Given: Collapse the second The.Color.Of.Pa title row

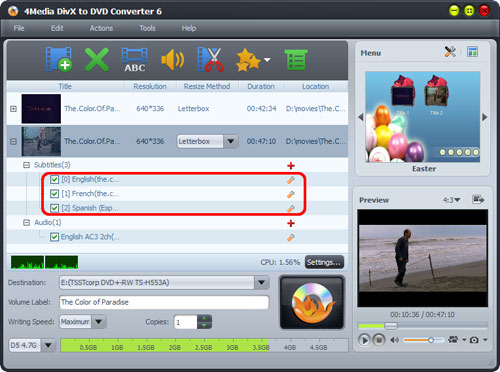Looking at the screenshot, I should (x=13, y=141).
